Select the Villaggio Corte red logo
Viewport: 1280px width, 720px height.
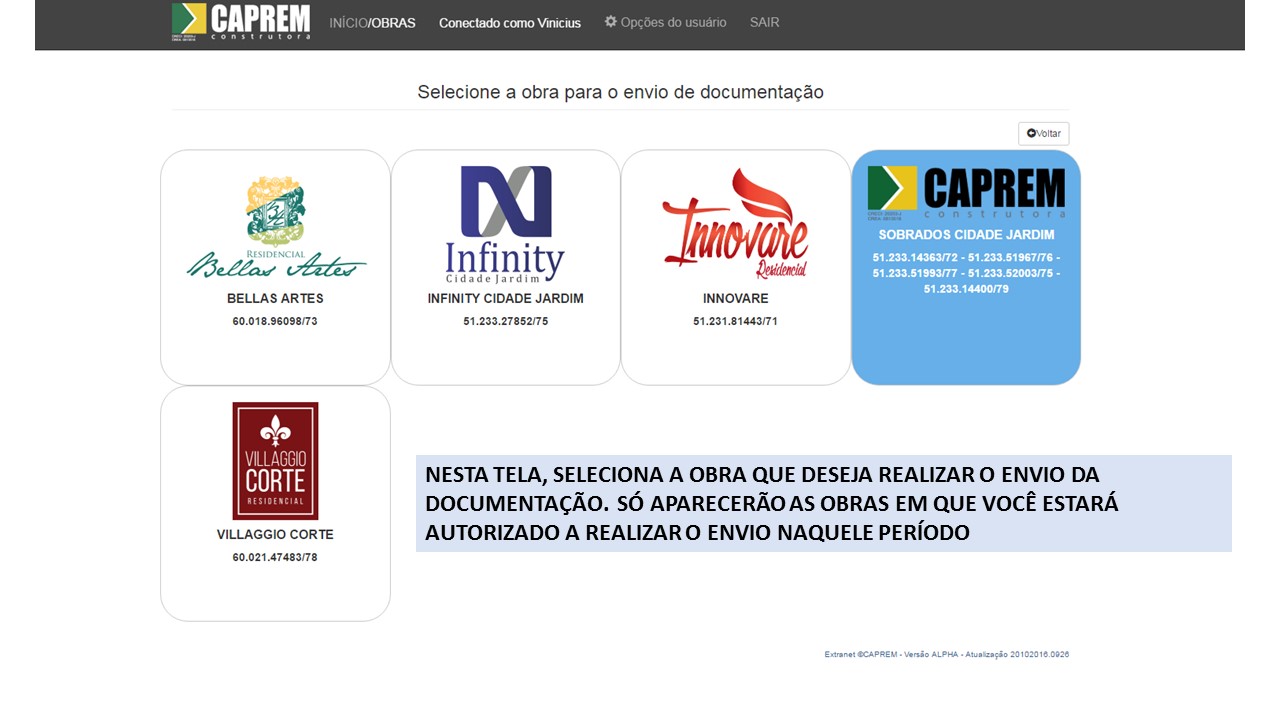pos(275,460)
